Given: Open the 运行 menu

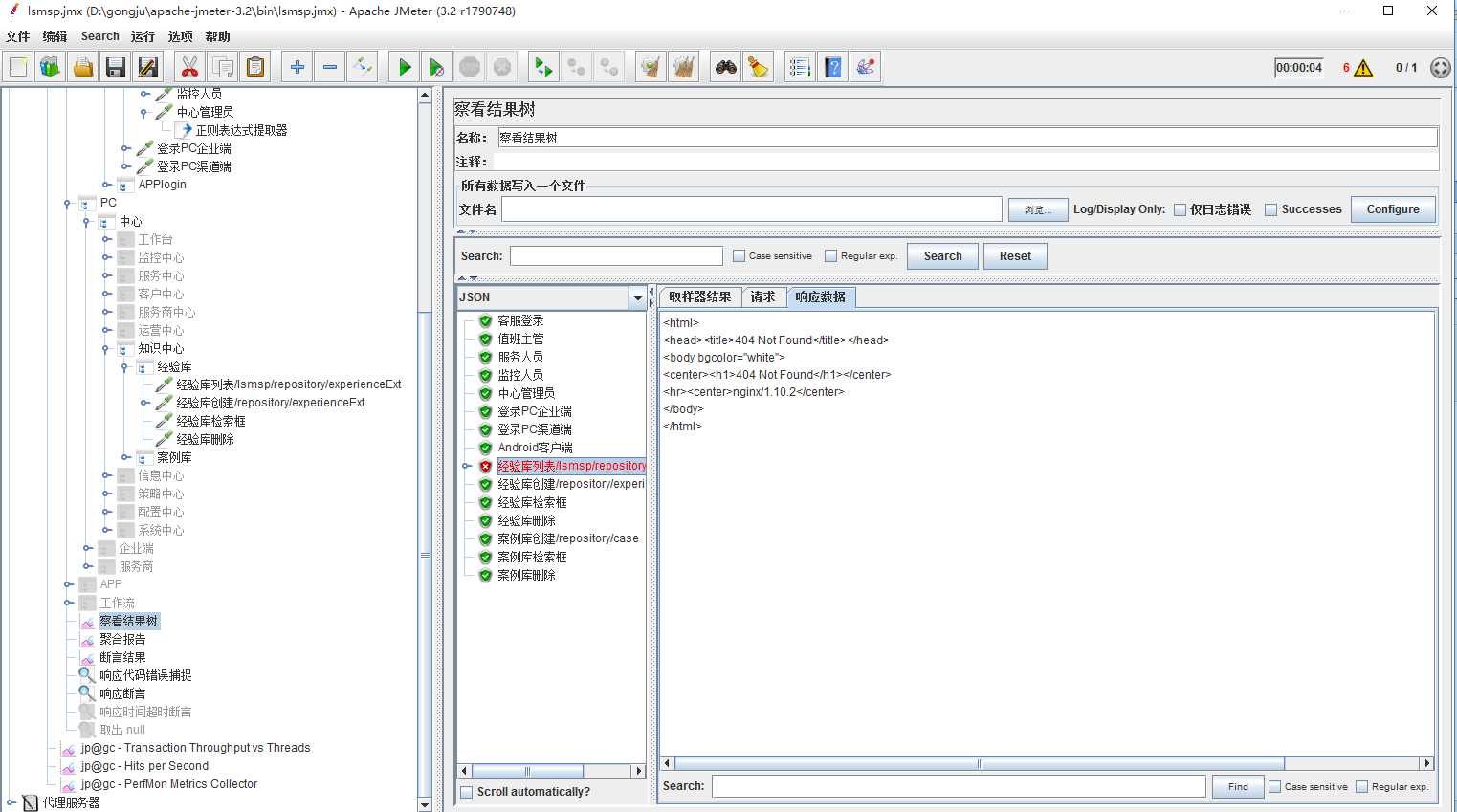Looking at the screenshot, I should tap(143, 36).
